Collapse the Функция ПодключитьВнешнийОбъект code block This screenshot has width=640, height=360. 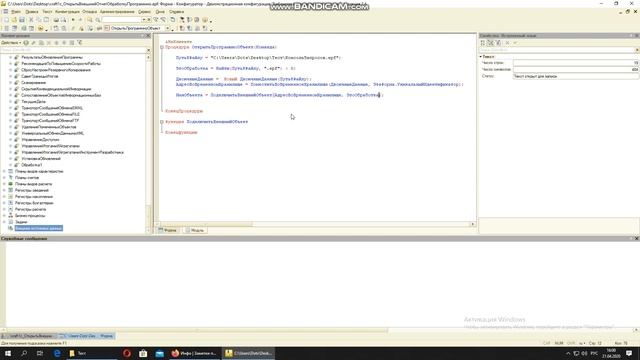point(162,122)
